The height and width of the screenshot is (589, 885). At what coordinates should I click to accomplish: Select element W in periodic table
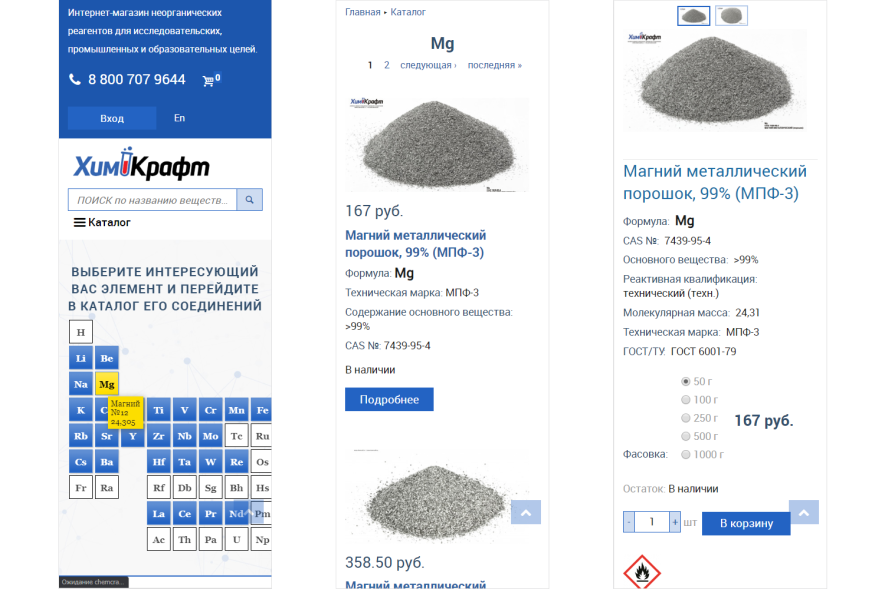point(211,462)
